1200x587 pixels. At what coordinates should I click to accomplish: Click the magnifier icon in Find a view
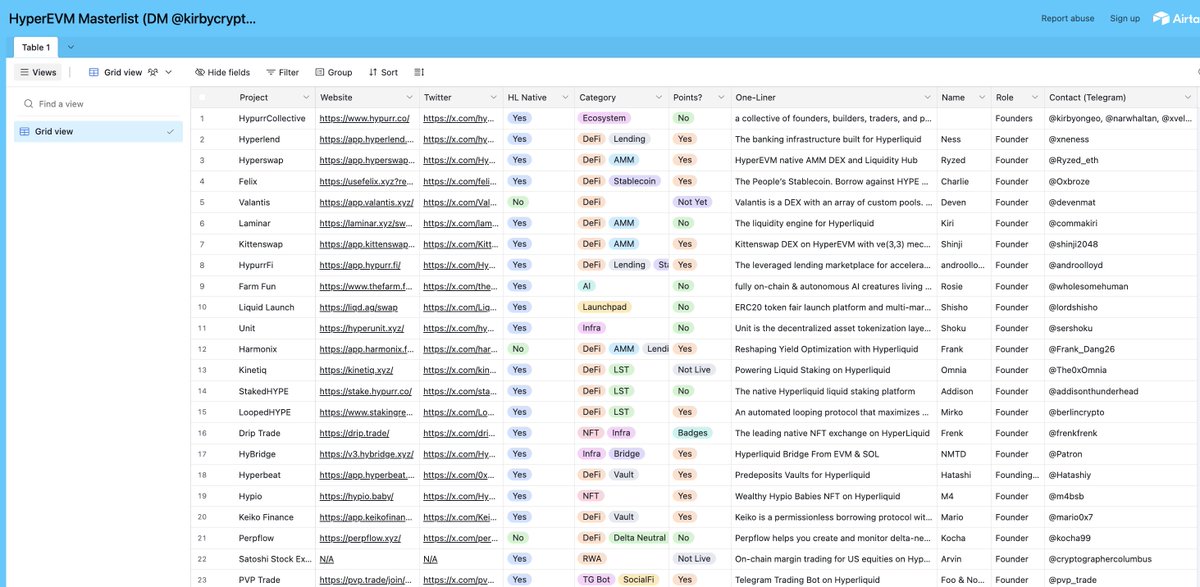(x=27, y=104)
